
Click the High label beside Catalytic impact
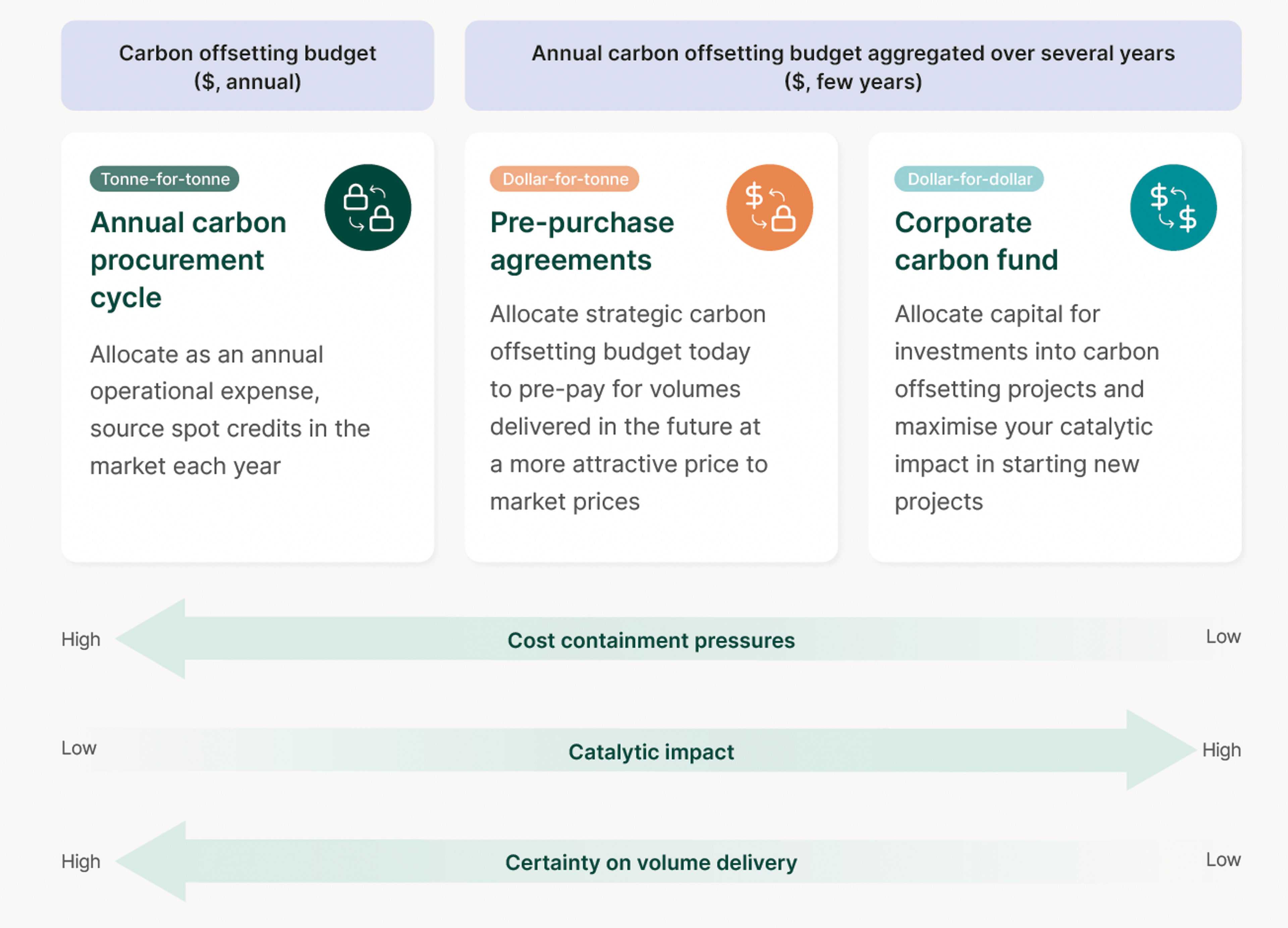coord(1222,750)
